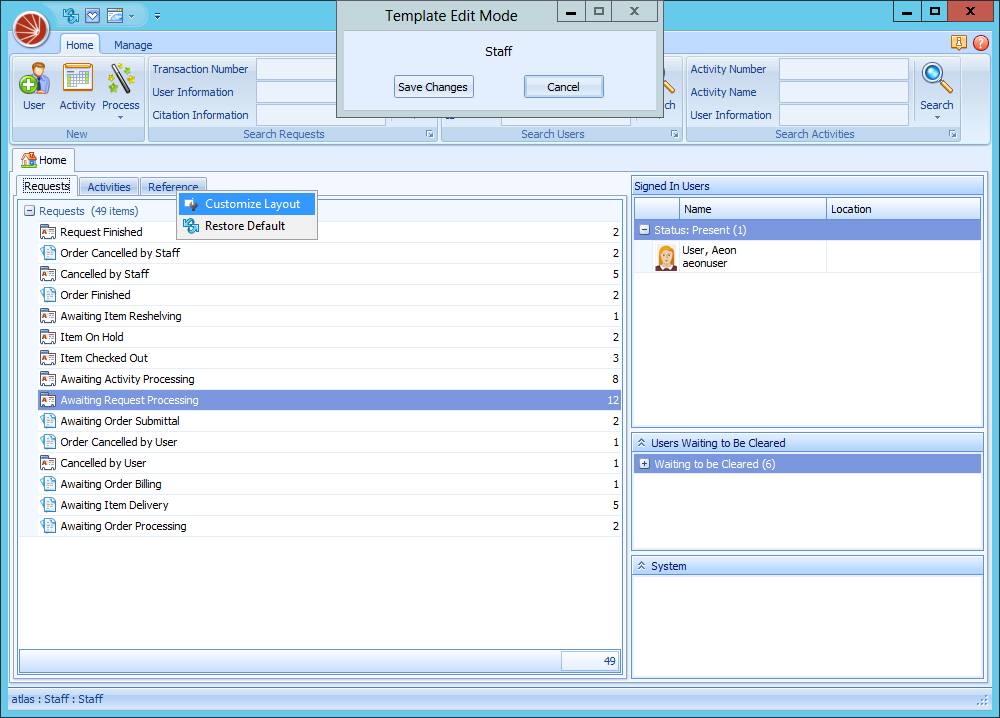Click the Aeon user avatar picture
1000x718 pixels.
(665, 257)
